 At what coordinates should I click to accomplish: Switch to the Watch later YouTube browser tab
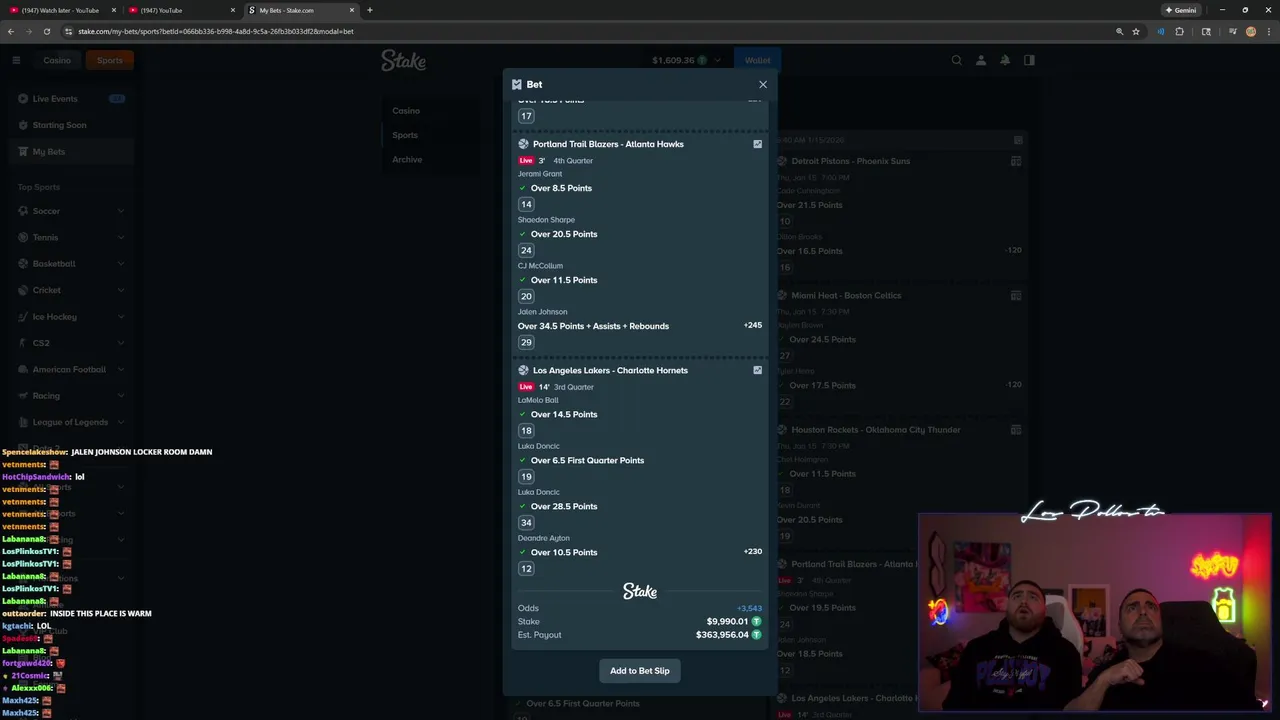point(60,10)
